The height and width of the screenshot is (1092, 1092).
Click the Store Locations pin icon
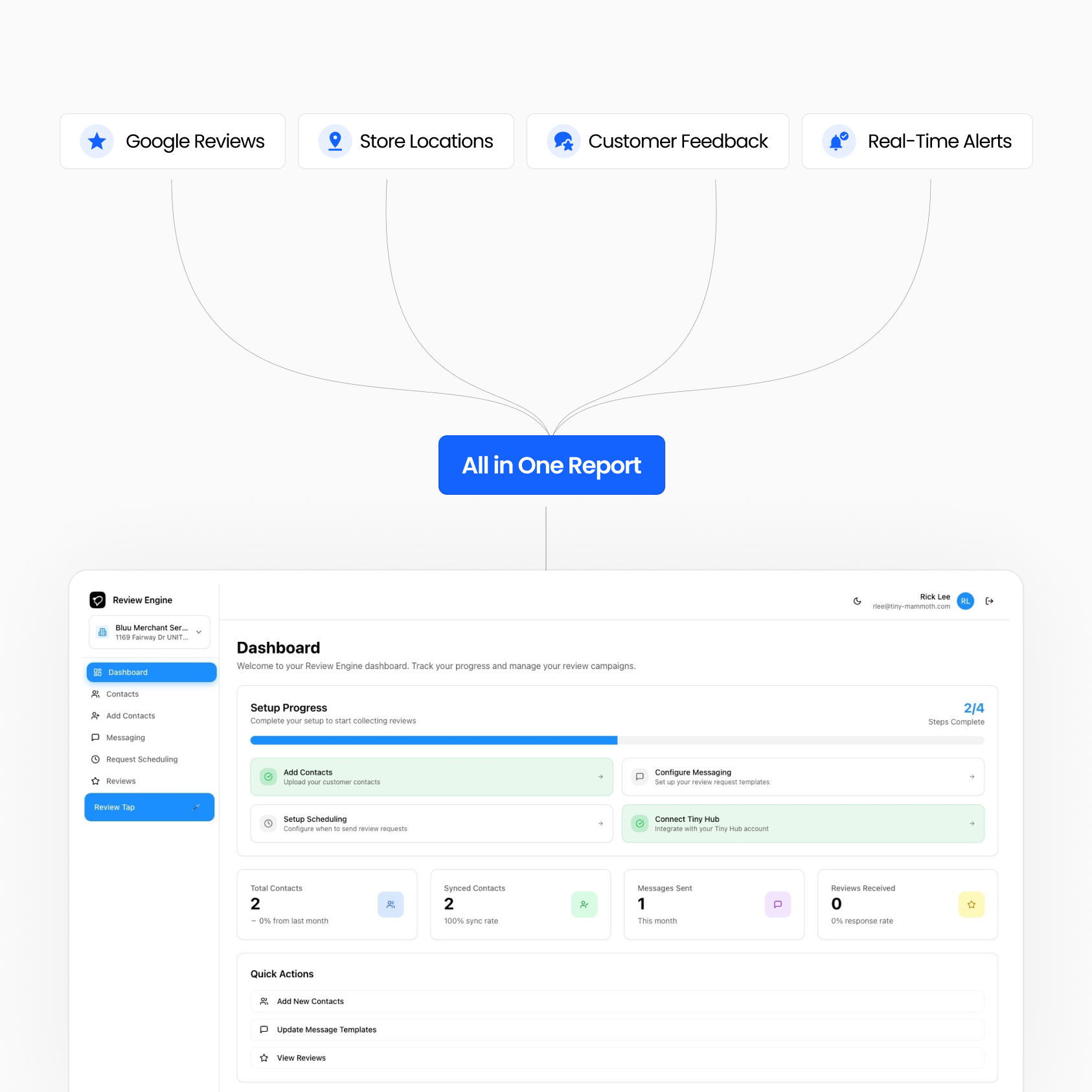tap(335, 141)
